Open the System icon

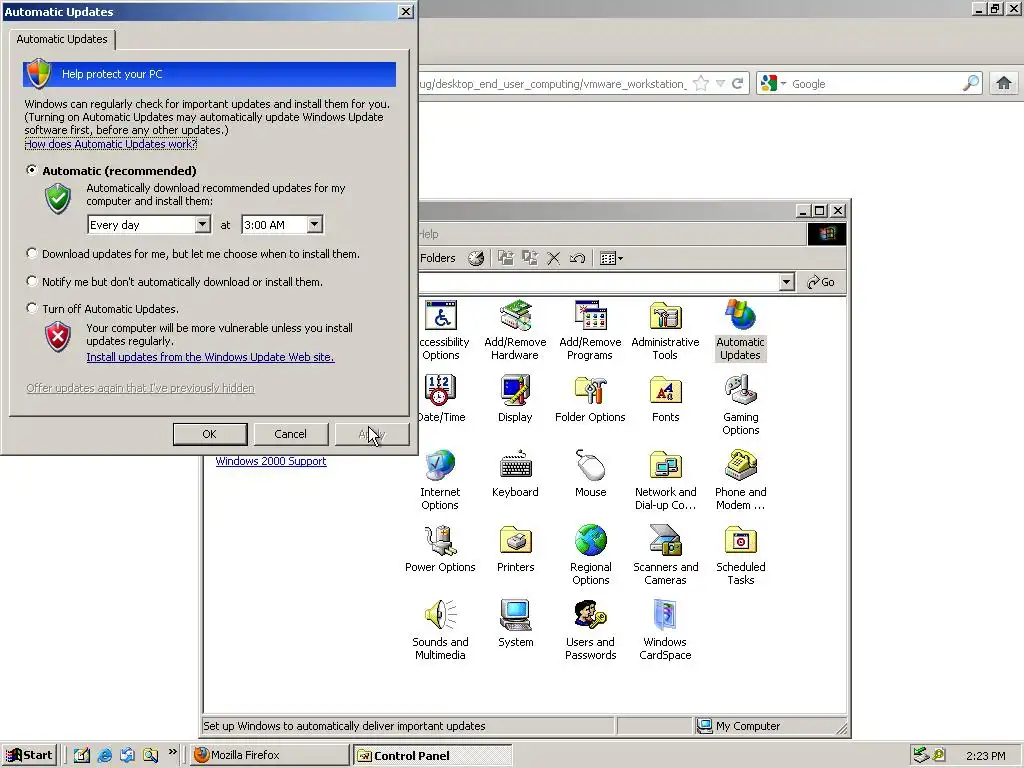click(515, 624)
